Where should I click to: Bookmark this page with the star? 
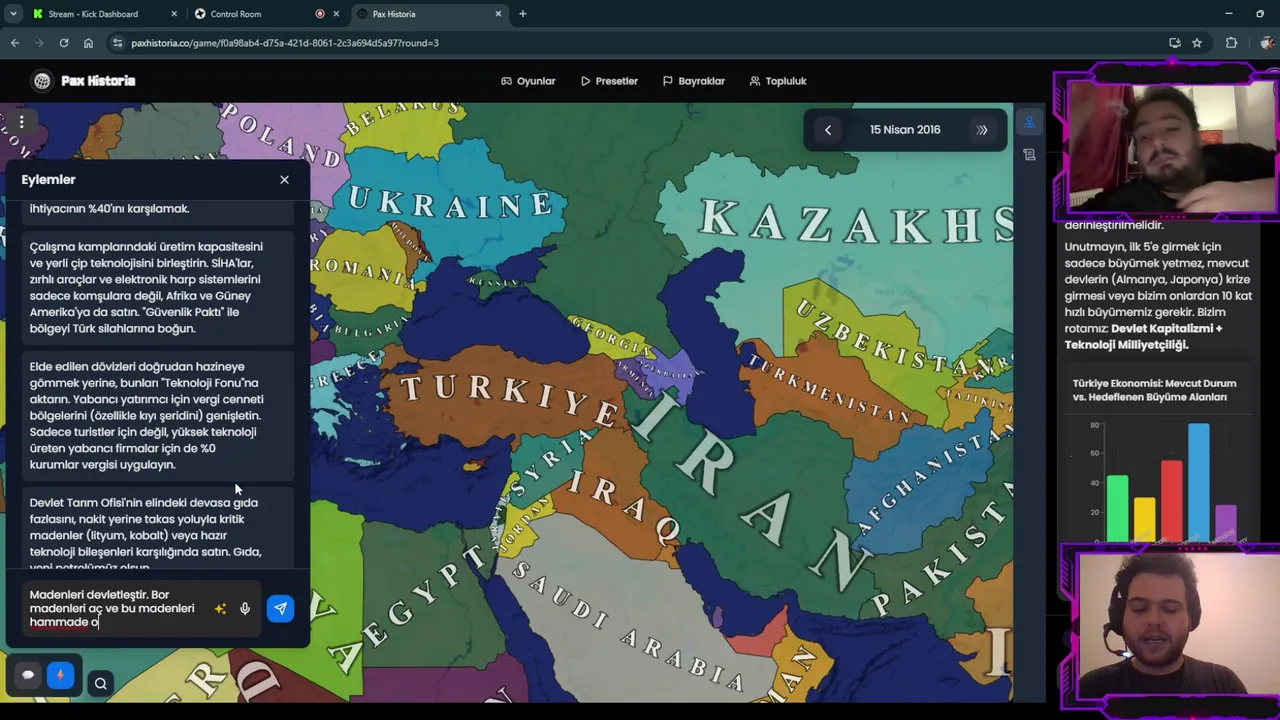click(x=1197, y=43)
